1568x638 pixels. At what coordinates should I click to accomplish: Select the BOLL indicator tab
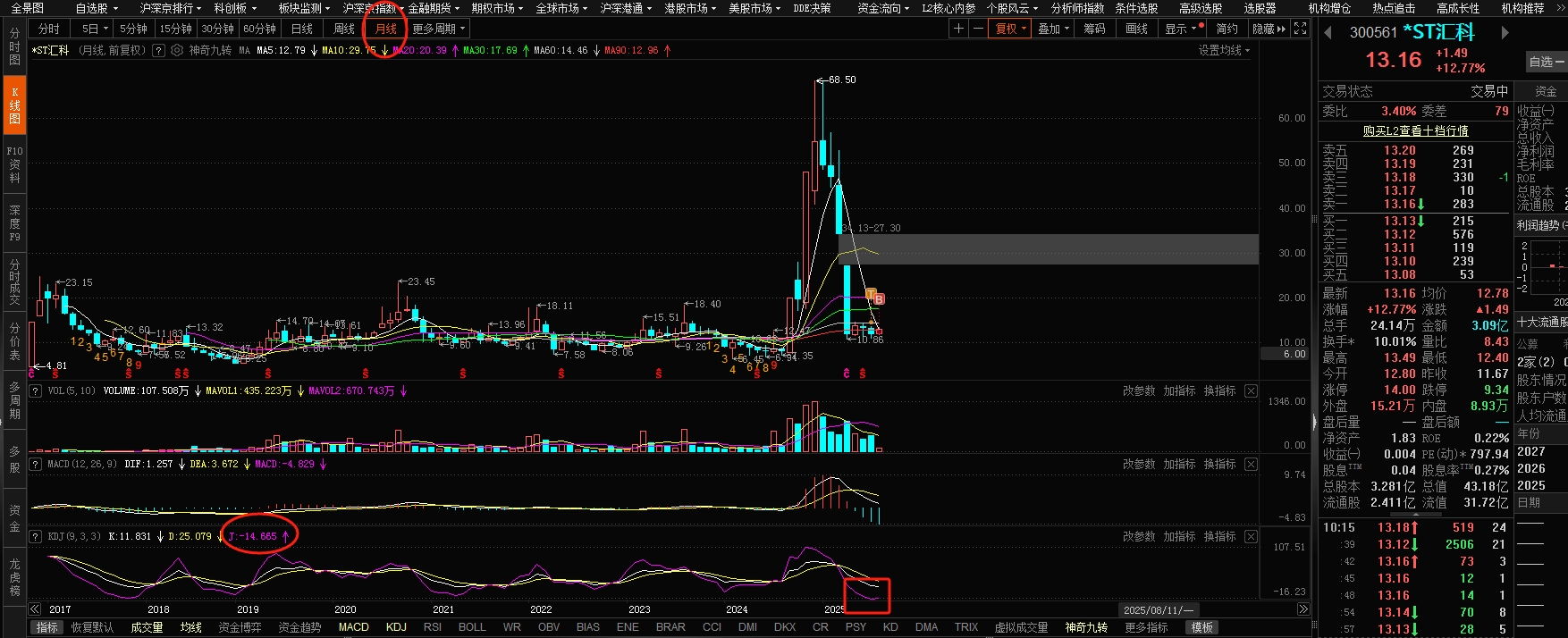[472, 627]
